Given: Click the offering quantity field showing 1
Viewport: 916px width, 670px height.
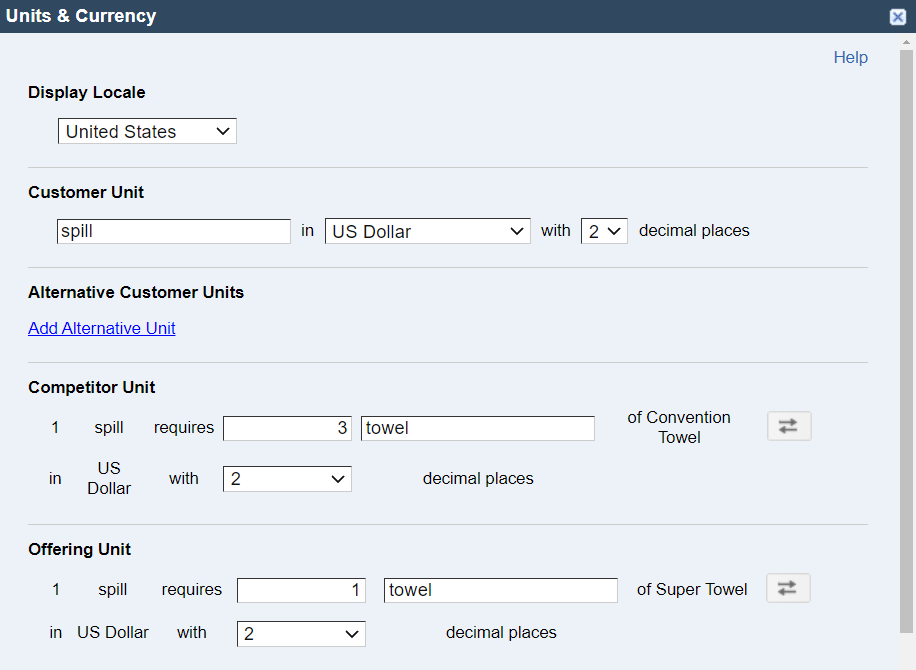Looking at the screenshot, I should [x=301, y=590].
